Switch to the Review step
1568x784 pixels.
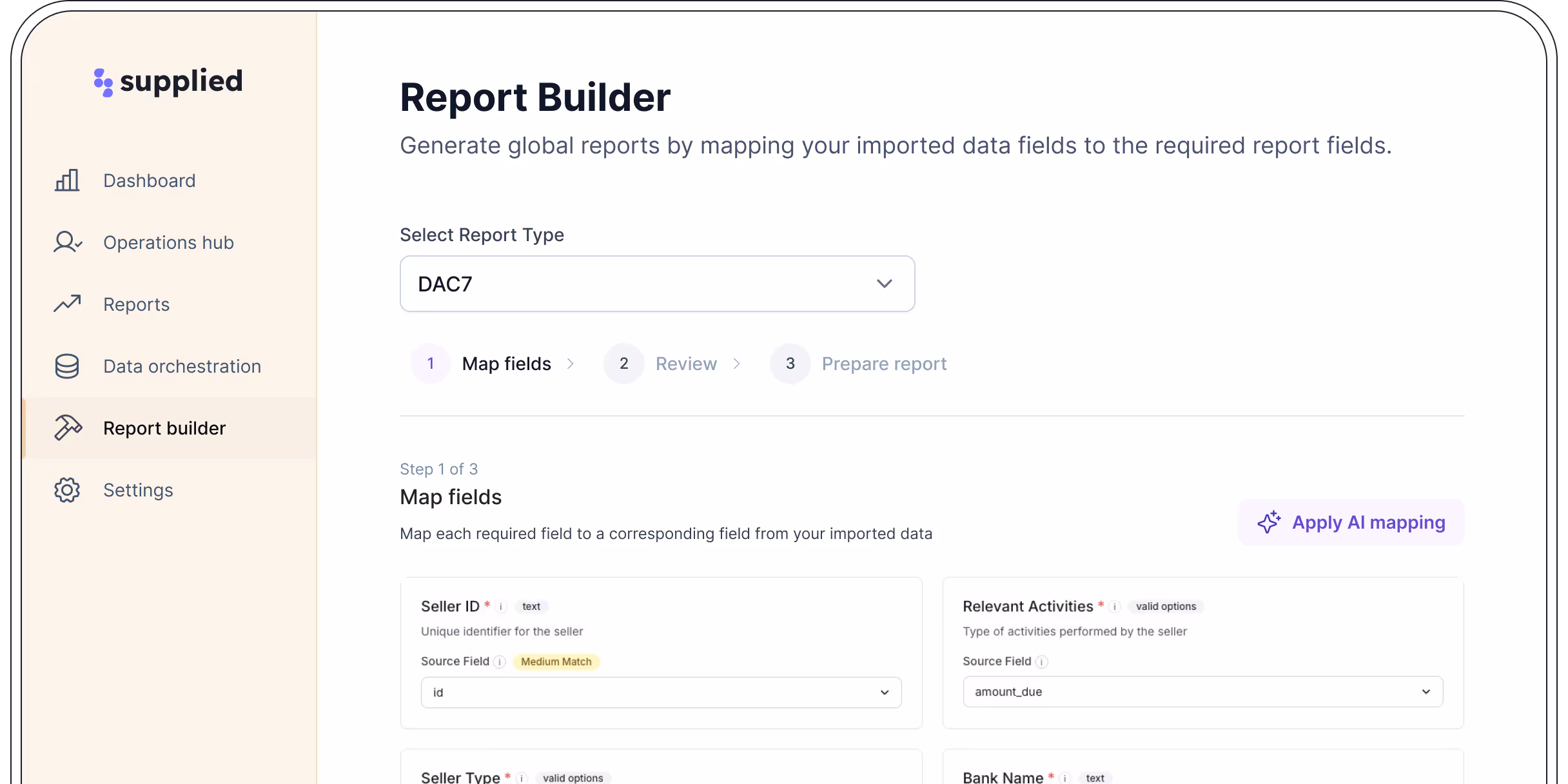[685, 363]
